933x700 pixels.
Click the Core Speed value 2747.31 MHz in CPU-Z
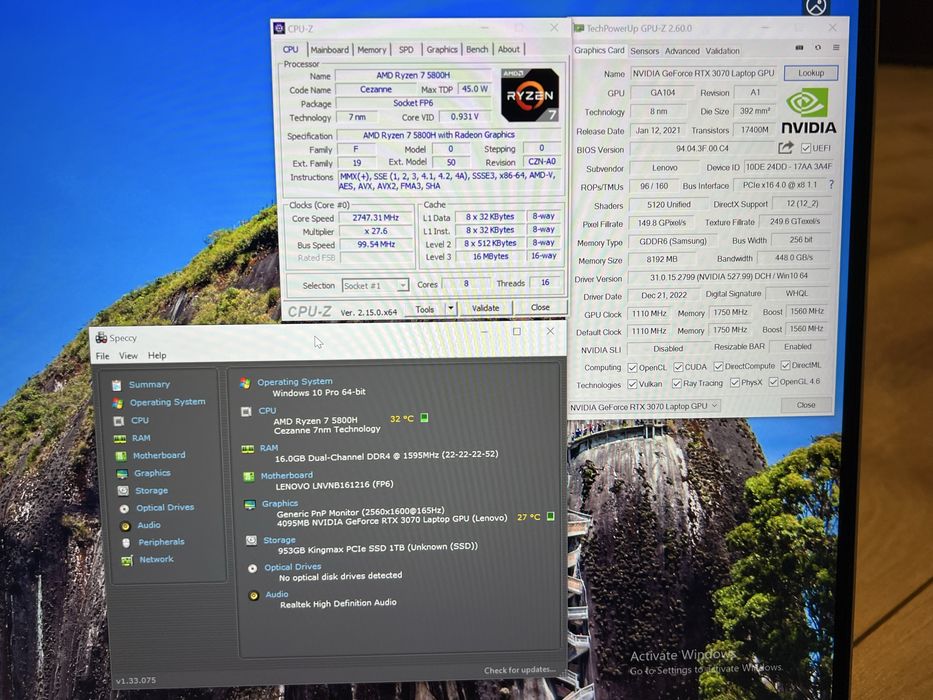pos(375,218)
